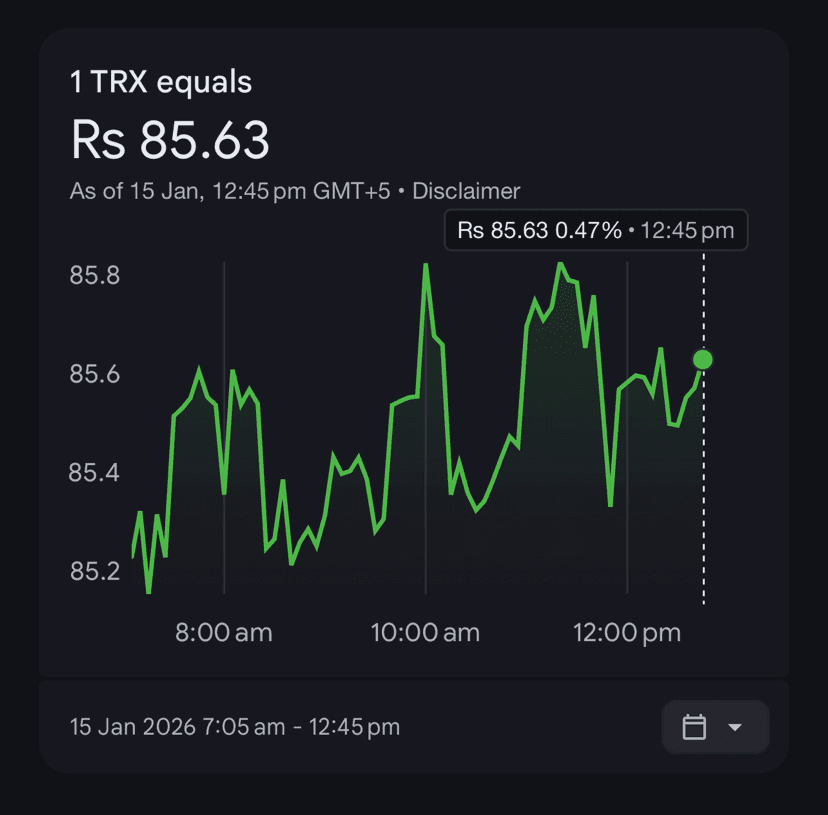Viewport: 828px width, 815px height.
Task: Click the dashed vertical cursor line
Action: (703, 480)
